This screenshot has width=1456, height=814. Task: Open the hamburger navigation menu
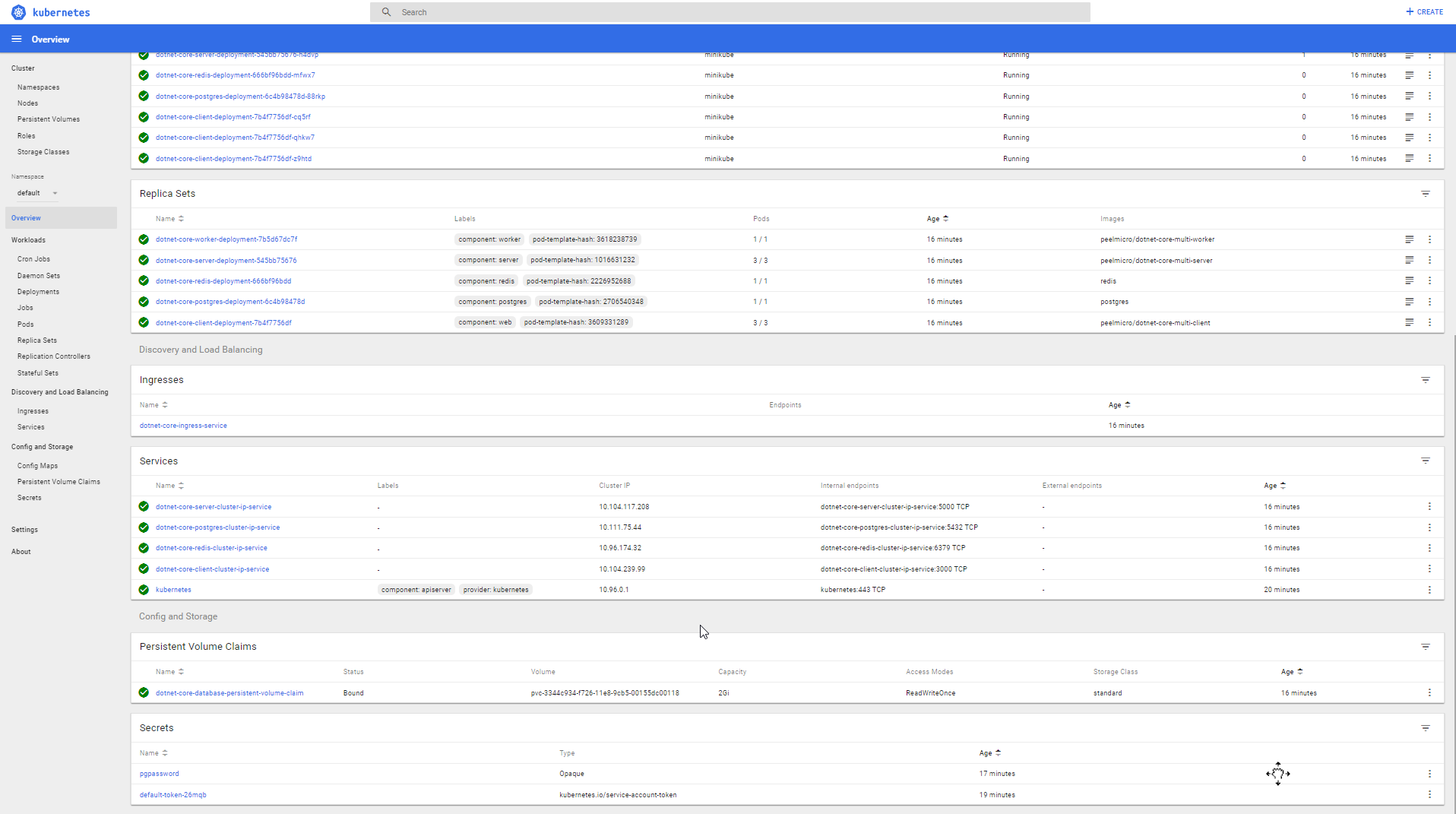pyautogui.click(x=17, y=39)
